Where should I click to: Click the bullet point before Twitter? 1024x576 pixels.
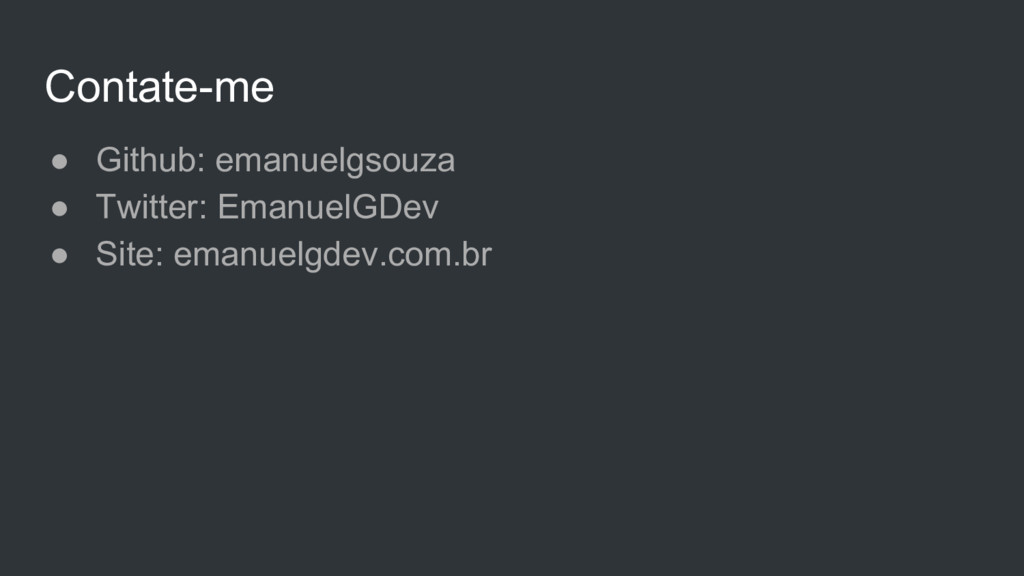coord(59,209)
